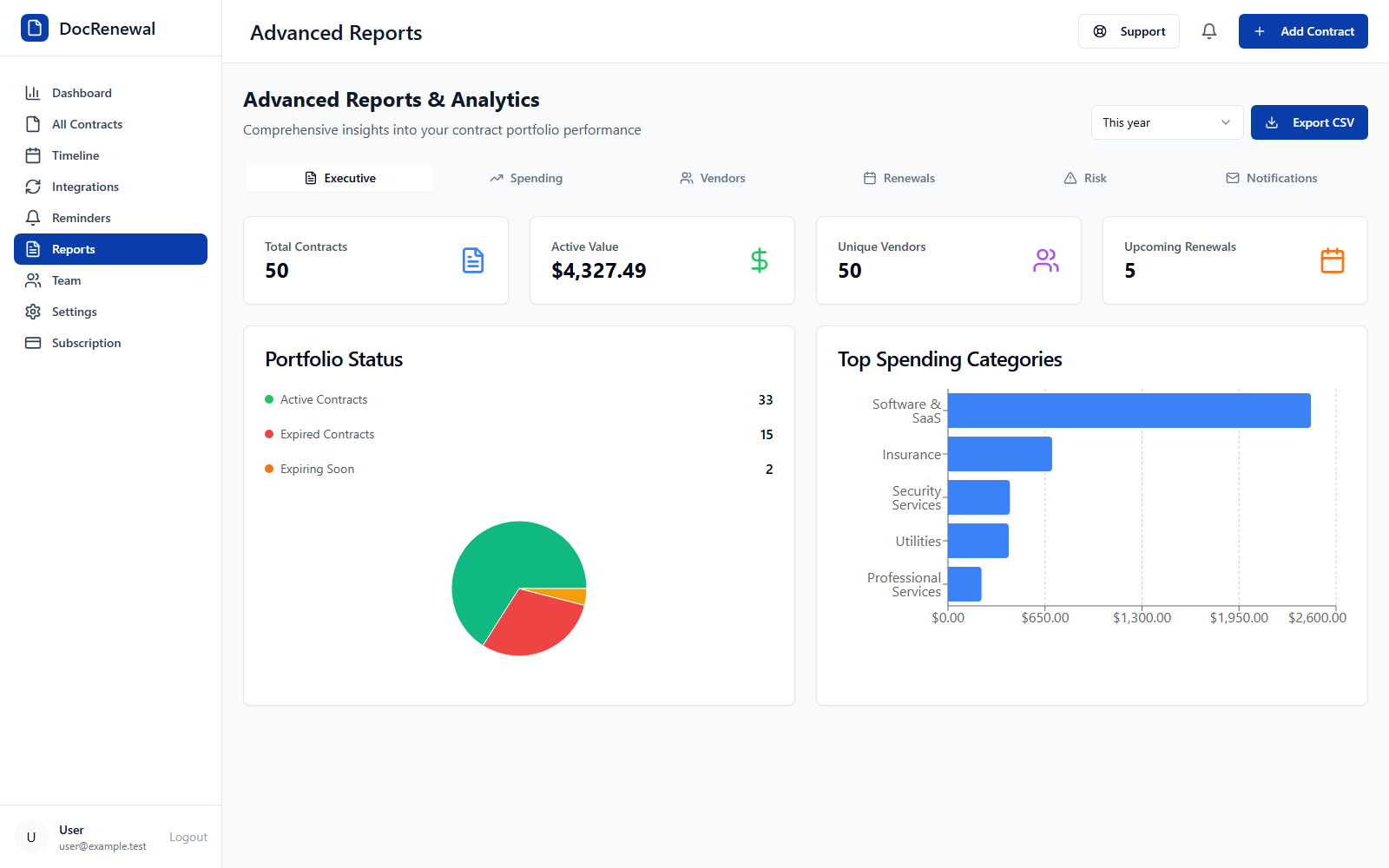
Task: Click the Subscription card icon
Action: tap(33, 343)
